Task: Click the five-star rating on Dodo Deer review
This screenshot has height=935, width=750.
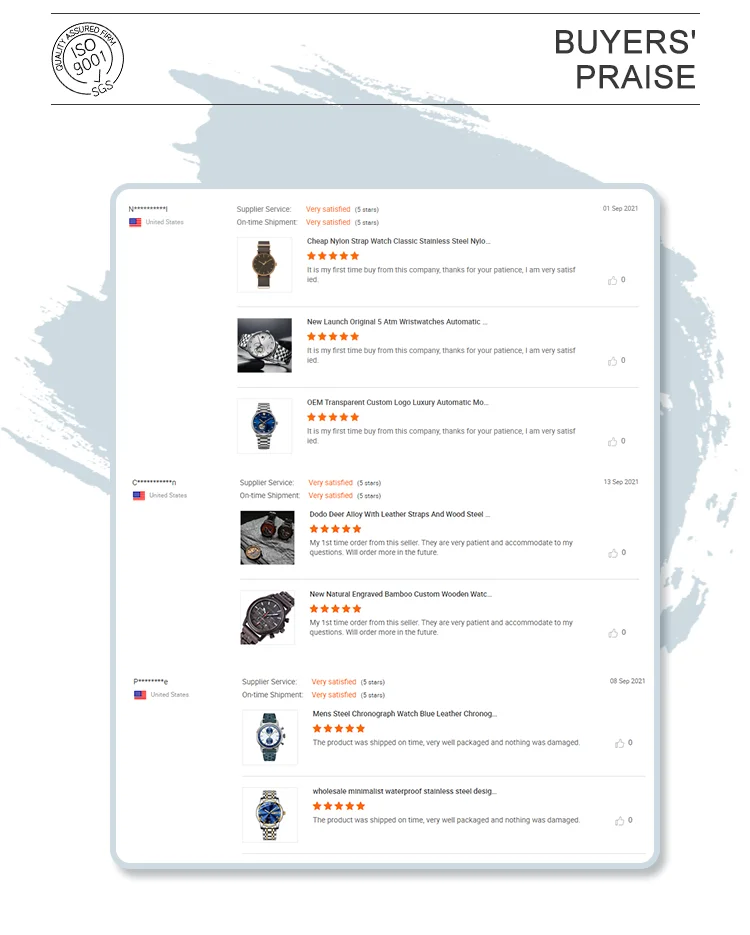Action: [x=335, y=529]
